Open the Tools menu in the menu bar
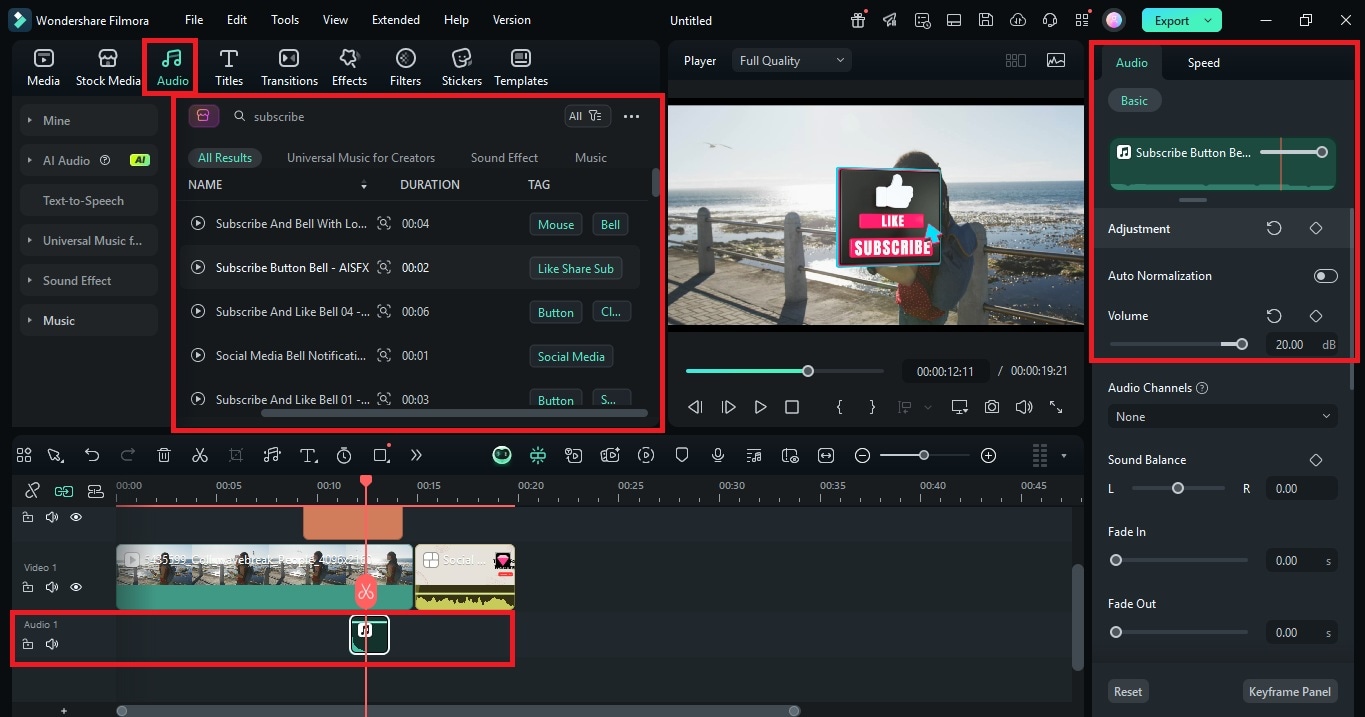 284,19
